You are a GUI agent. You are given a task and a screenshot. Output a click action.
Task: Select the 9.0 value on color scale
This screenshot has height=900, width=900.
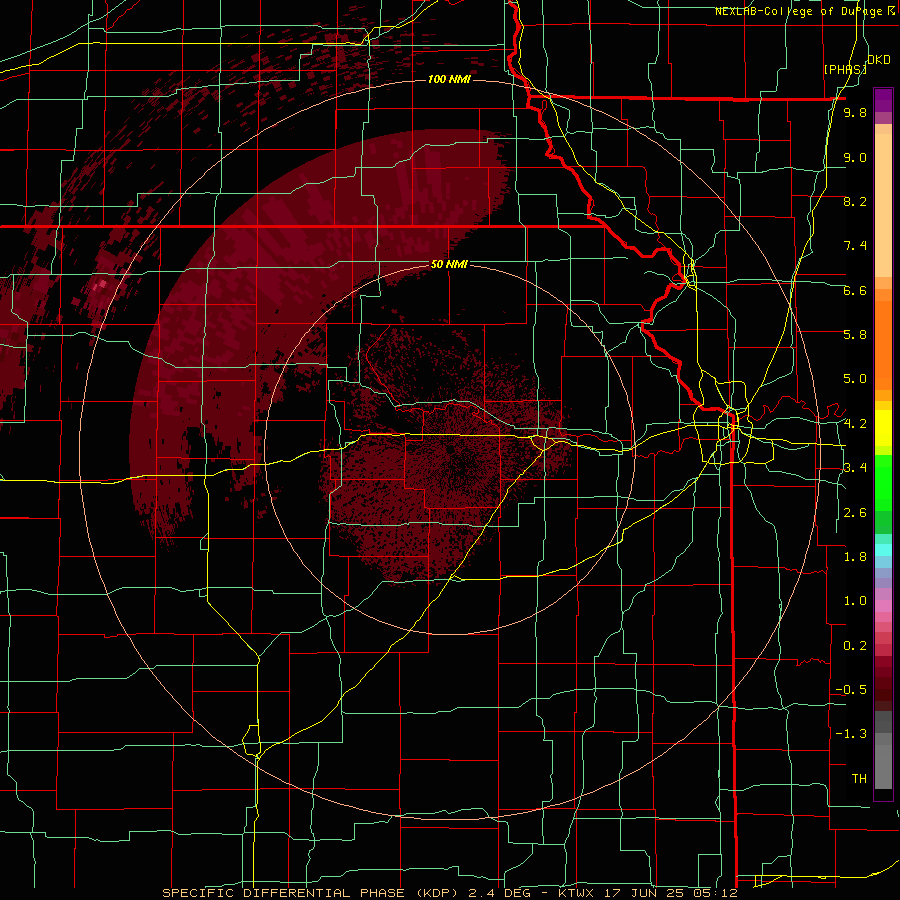click(x=855, y=157)
